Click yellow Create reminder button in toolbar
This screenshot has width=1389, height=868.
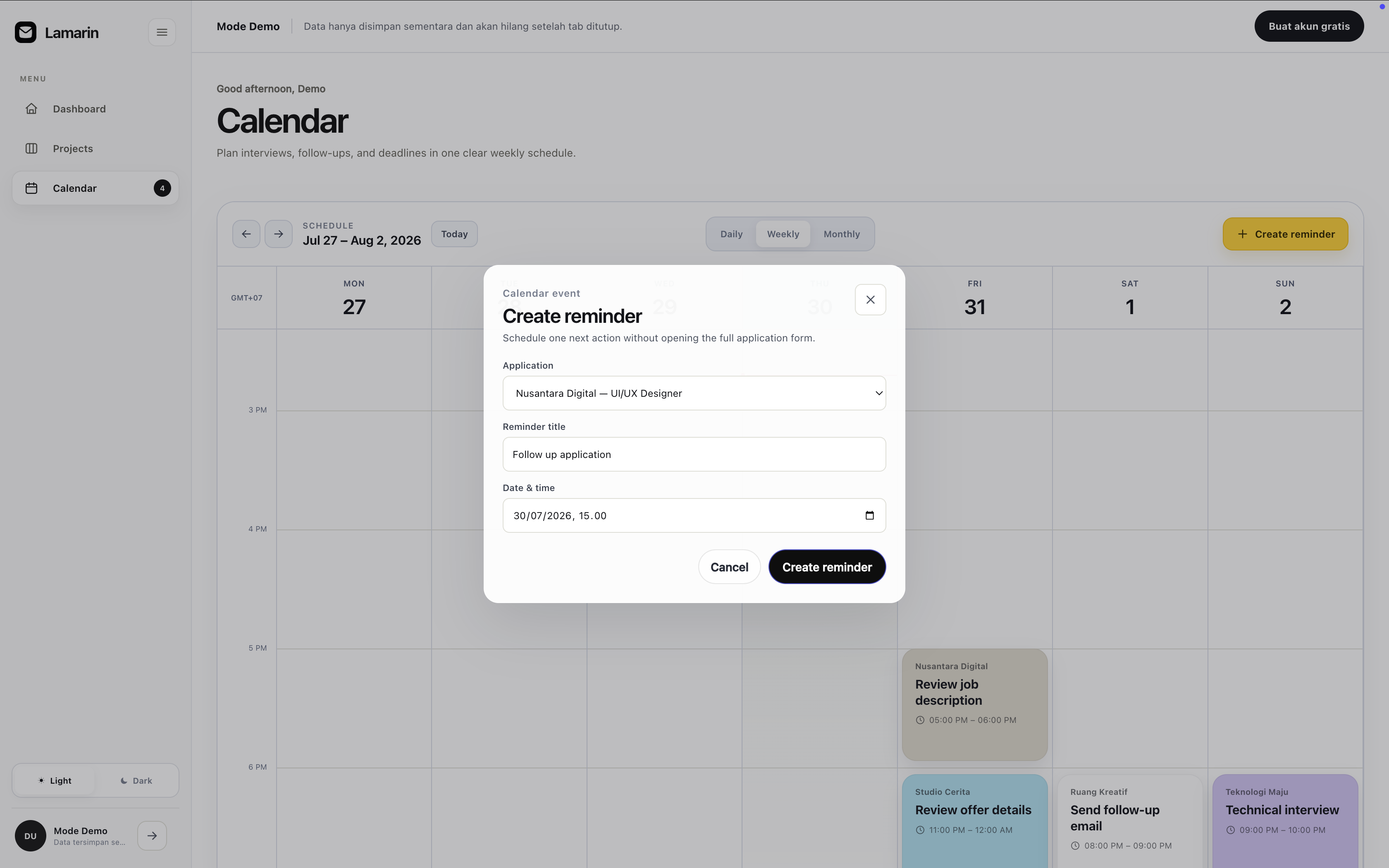pos(1285,234)
